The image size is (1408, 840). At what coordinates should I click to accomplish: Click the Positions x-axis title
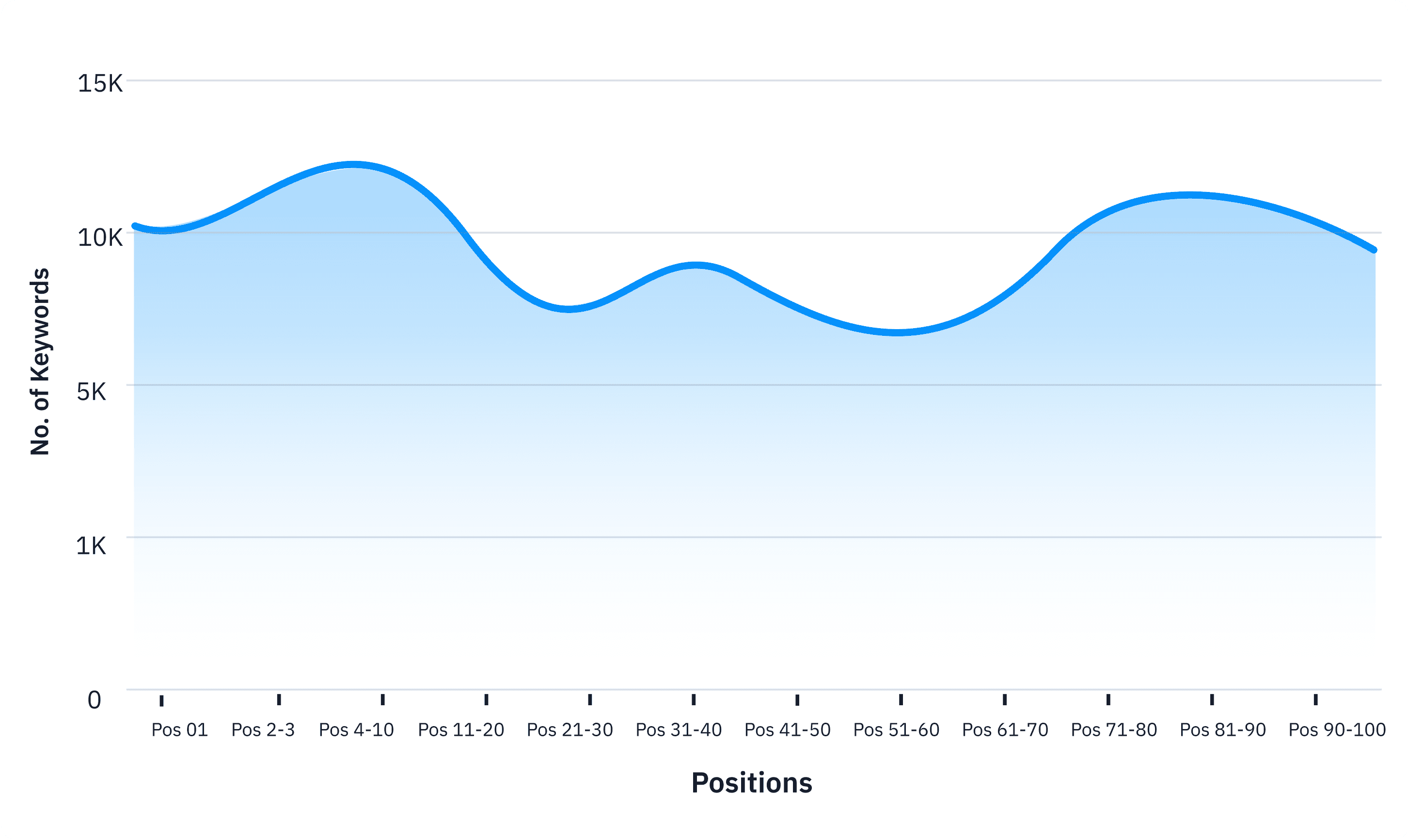tap(752, 783)
